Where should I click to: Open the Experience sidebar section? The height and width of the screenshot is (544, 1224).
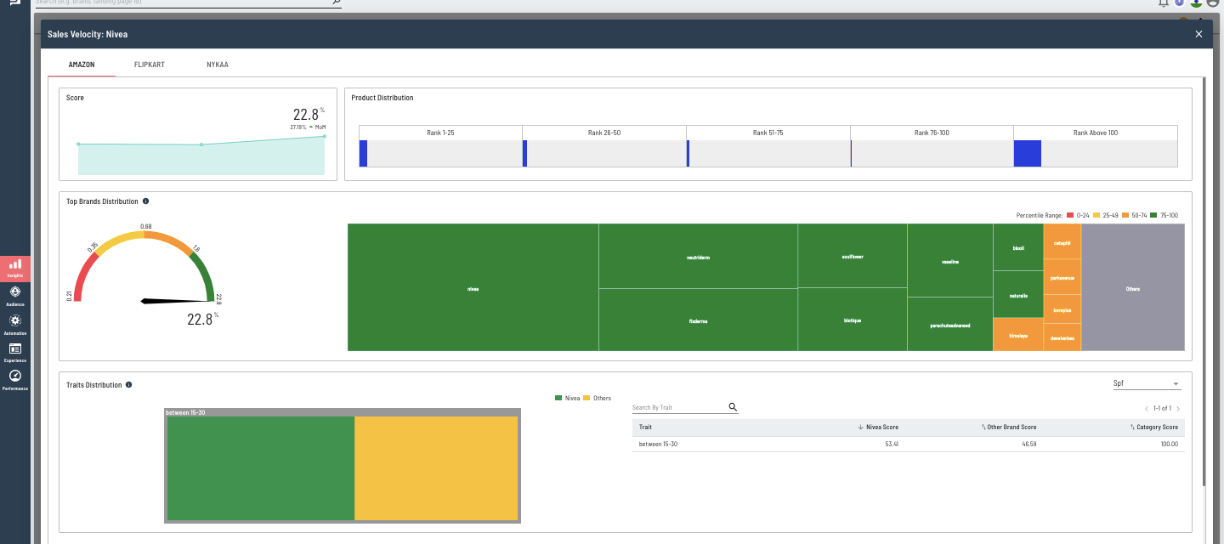click(x=15, y=351)
